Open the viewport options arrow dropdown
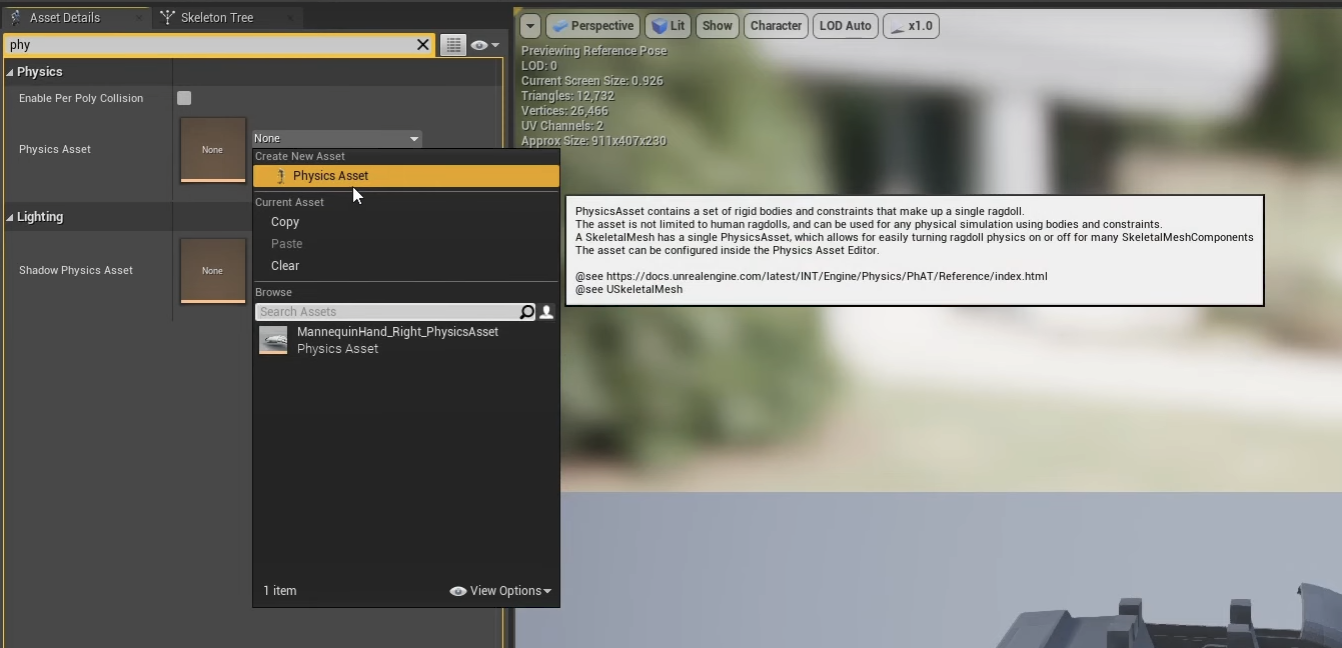The width and height of the screenshot is (1342, 648). (531, 26)
